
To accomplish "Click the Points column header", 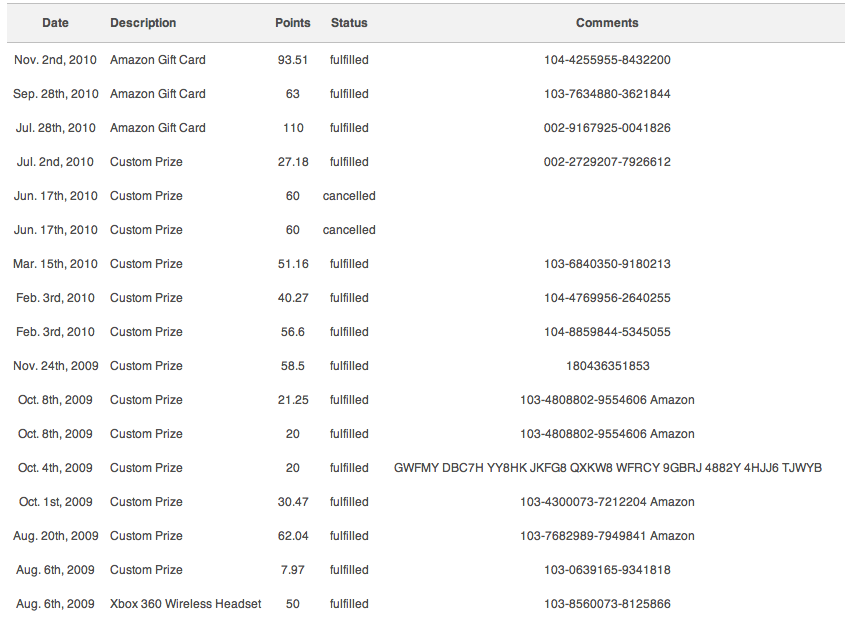I will (x=293, y=23).
